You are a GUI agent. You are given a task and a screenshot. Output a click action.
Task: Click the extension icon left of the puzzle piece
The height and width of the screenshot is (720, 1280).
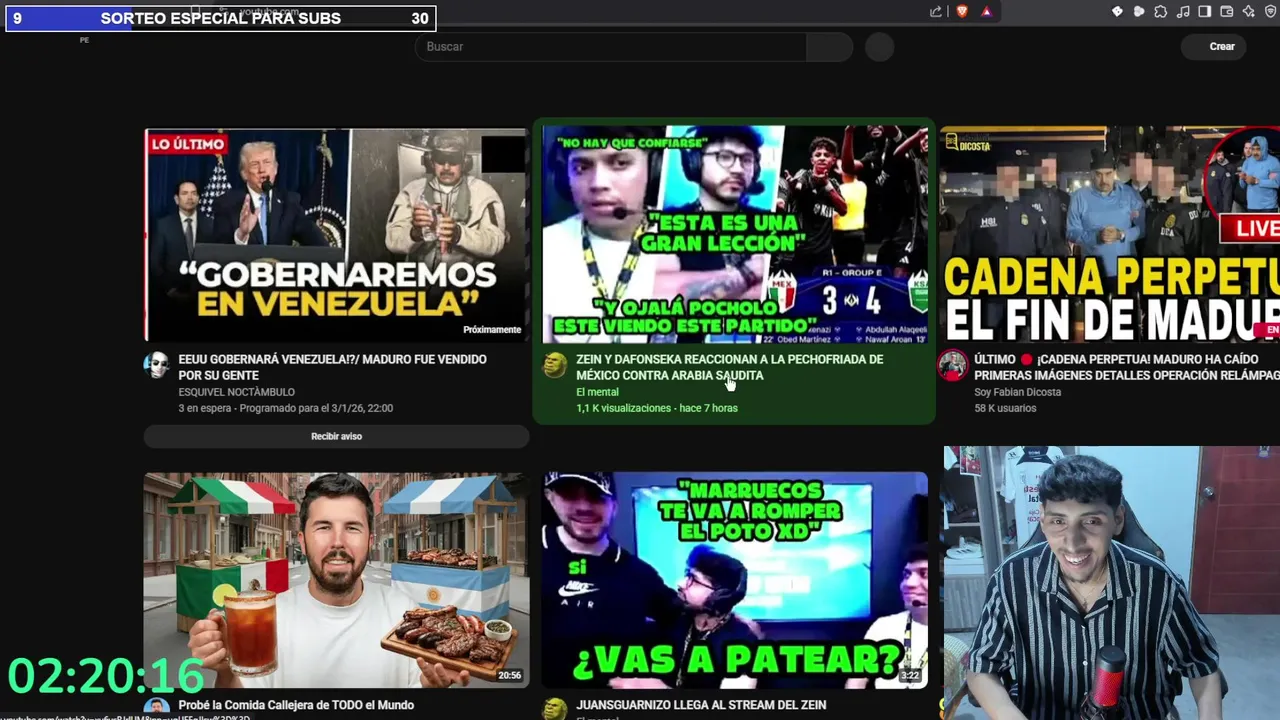[x=1139, y=12]
